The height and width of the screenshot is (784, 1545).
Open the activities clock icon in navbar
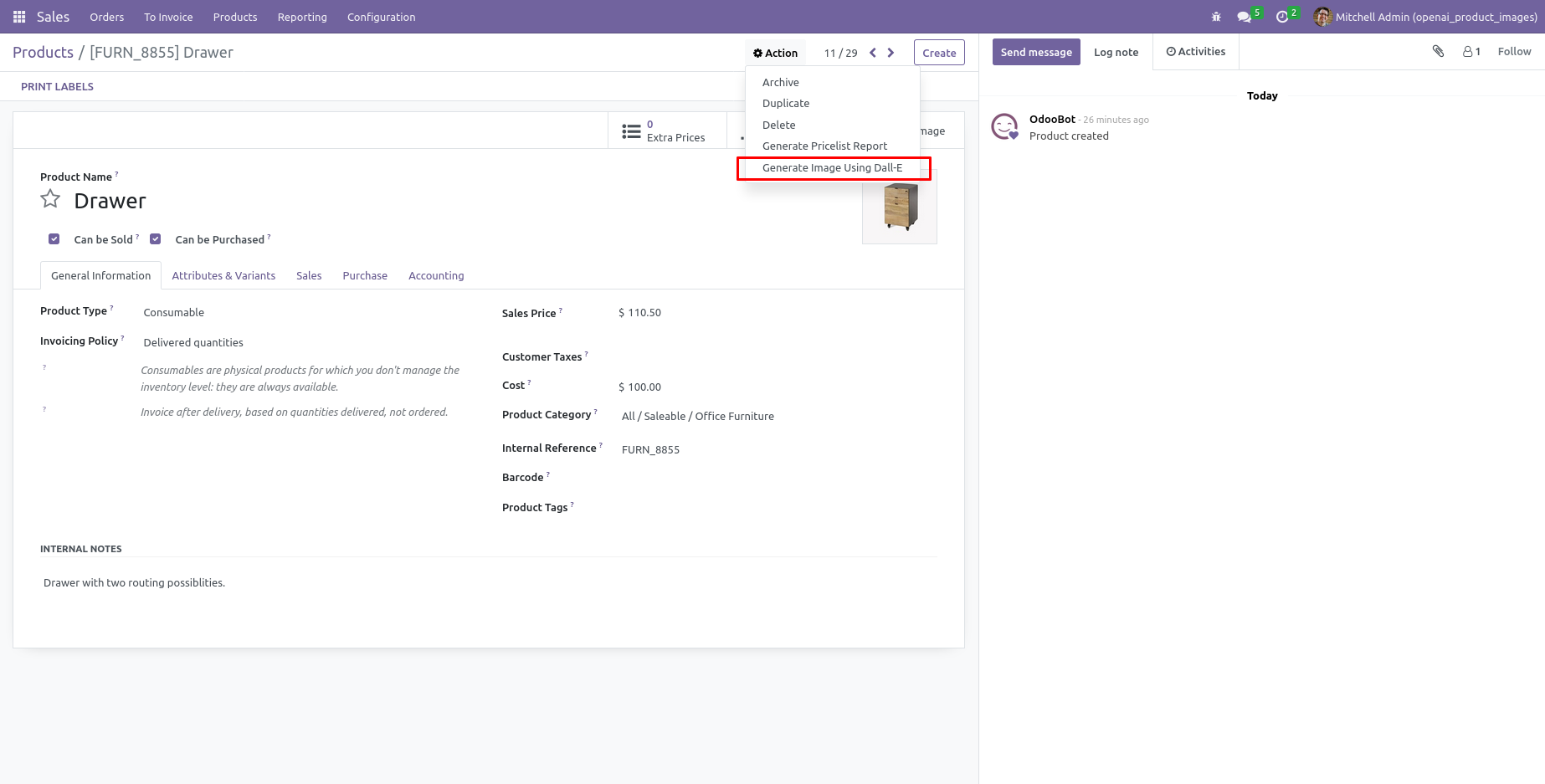(x=1282, y=17)
